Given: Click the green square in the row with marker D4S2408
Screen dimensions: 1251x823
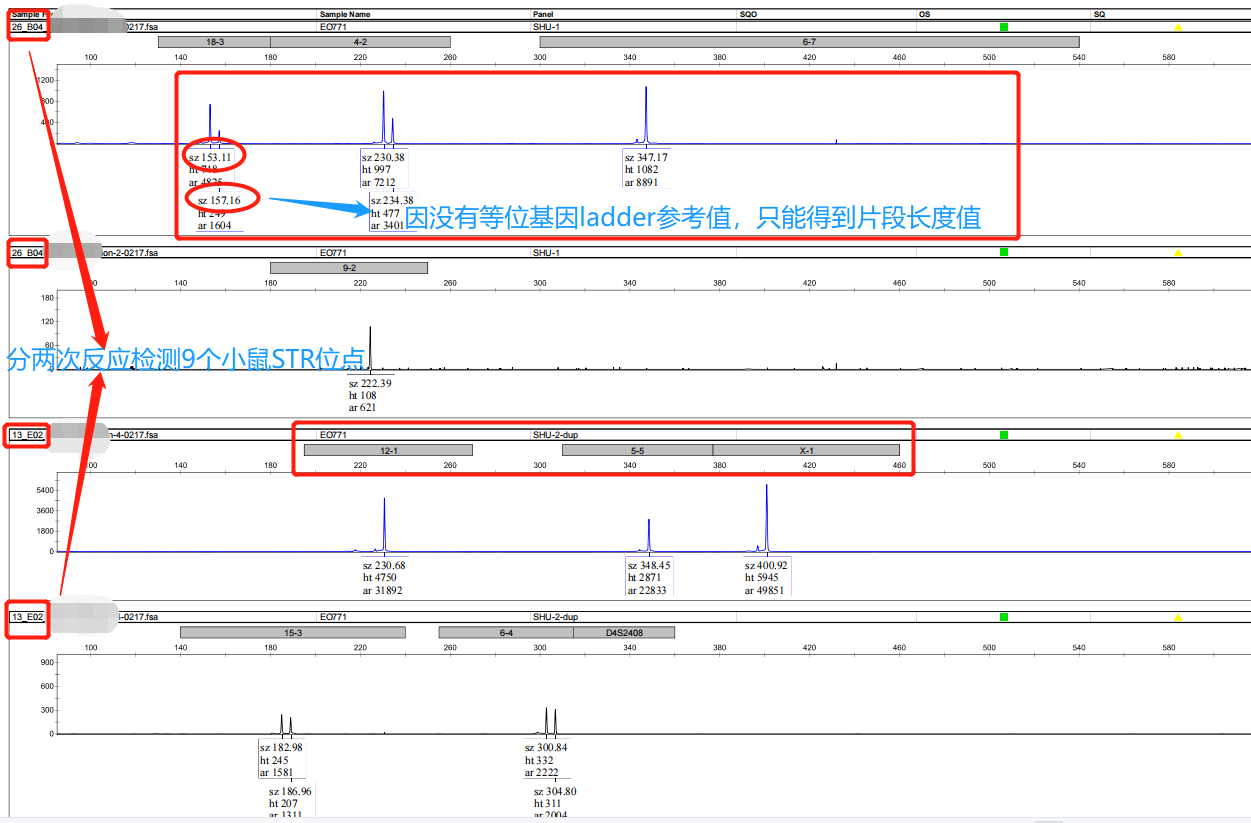Looking at the screenshot, I should tap(1004, 617).
